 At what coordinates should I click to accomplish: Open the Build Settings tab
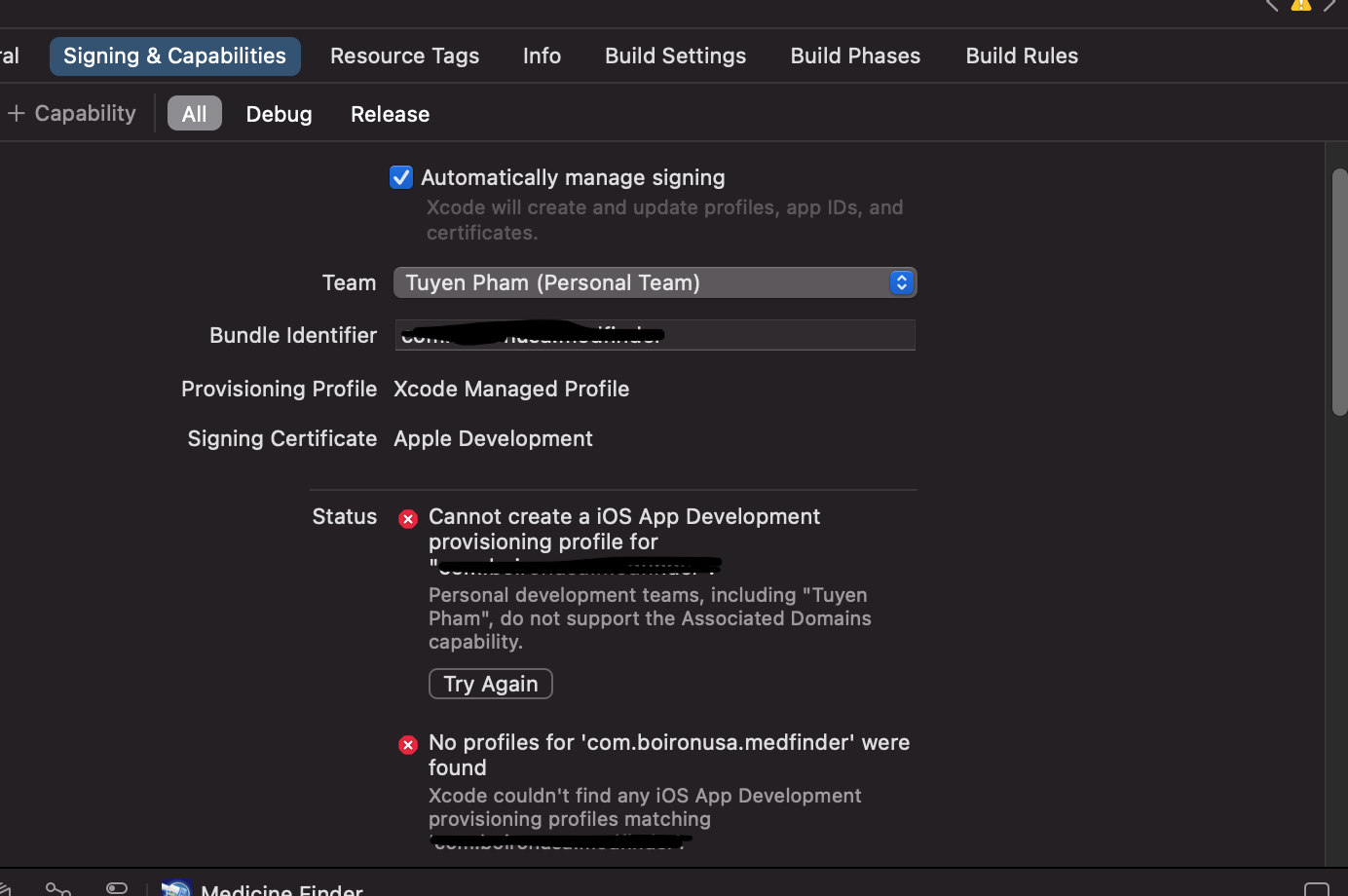(x=675, y=56)
